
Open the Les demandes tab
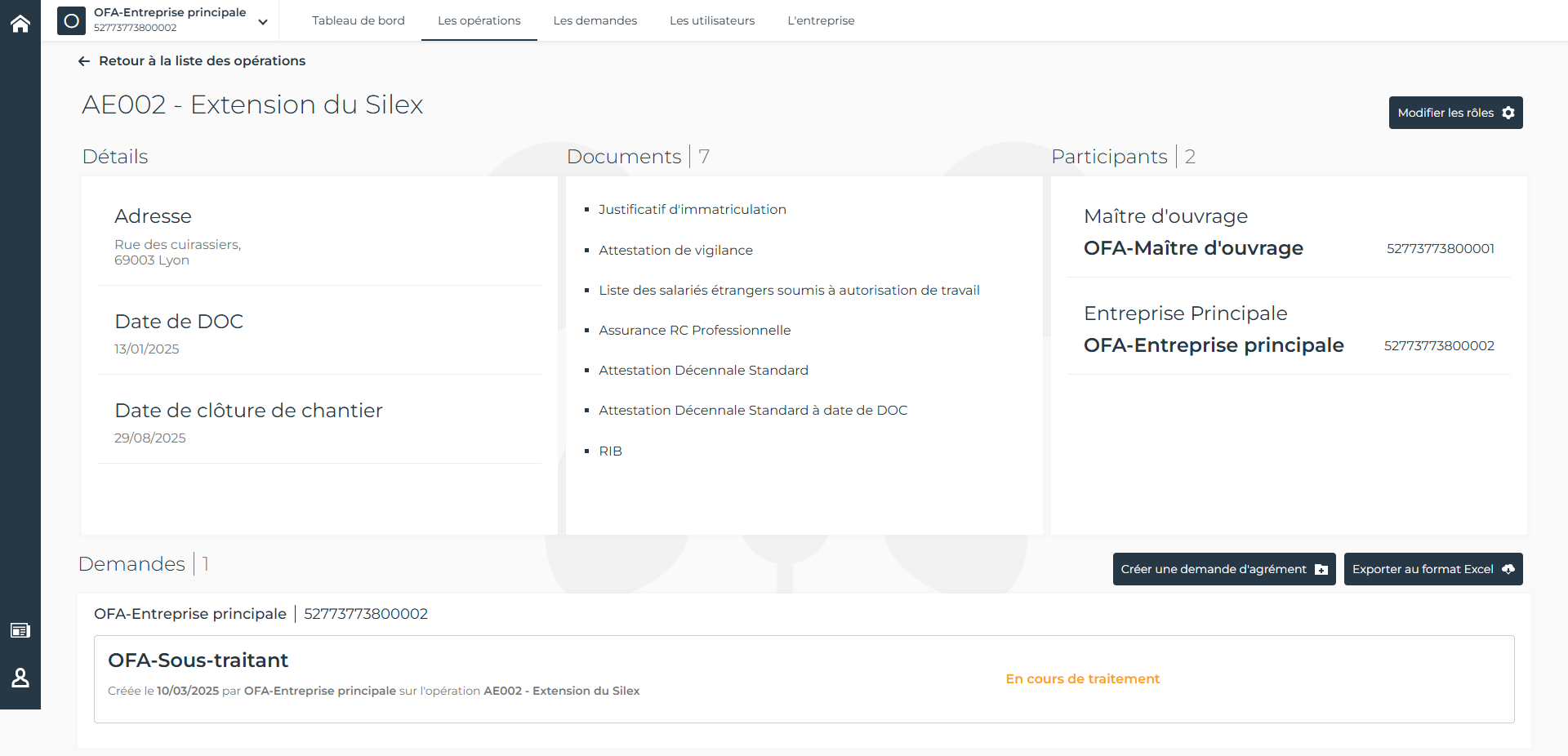coord(595,20)
